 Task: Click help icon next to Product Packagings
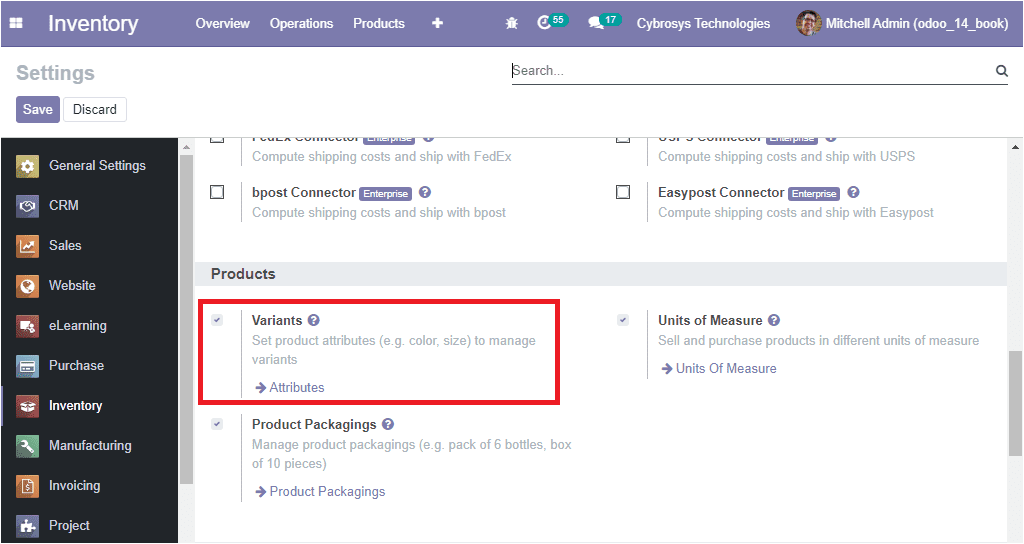click(388, 424)
